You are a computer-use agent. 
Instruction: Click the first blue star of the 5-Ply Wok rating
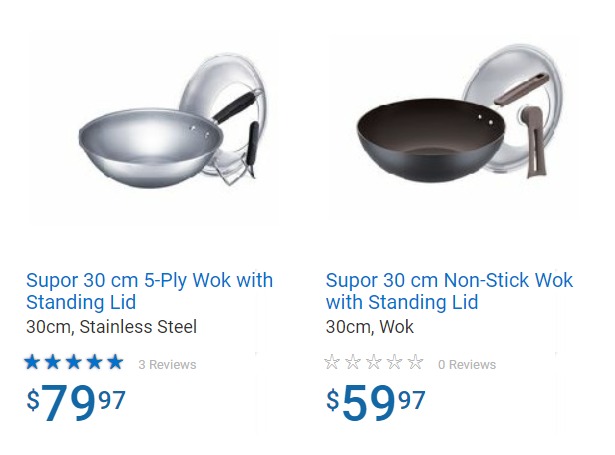tap(32, 362)
